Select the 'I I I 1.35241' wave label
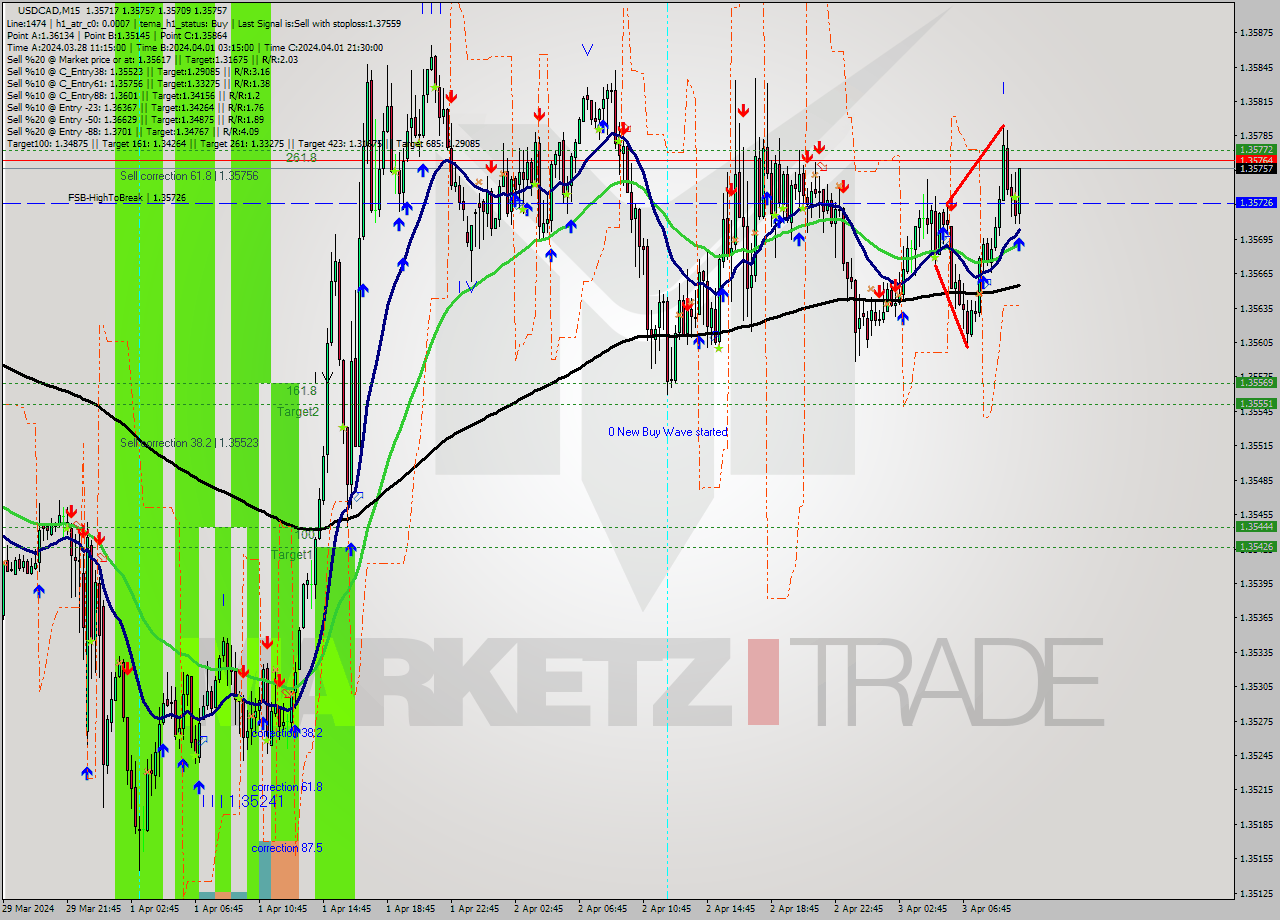The height and width of the screenshot is (920, 1280). point(243,801)
